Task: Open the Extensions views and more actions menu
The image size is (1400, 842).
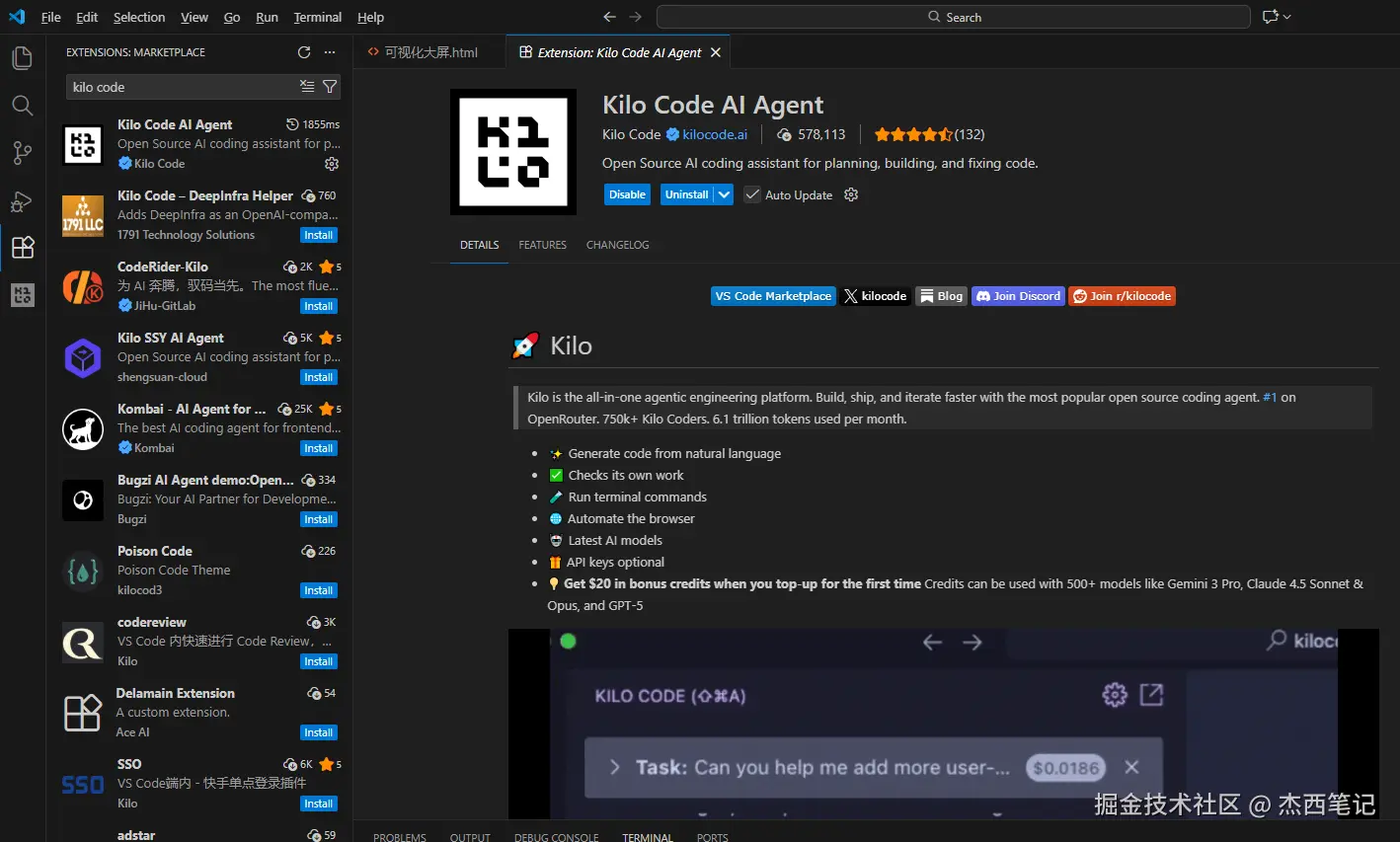Action: pyautogui.click(x=330, y=52)
